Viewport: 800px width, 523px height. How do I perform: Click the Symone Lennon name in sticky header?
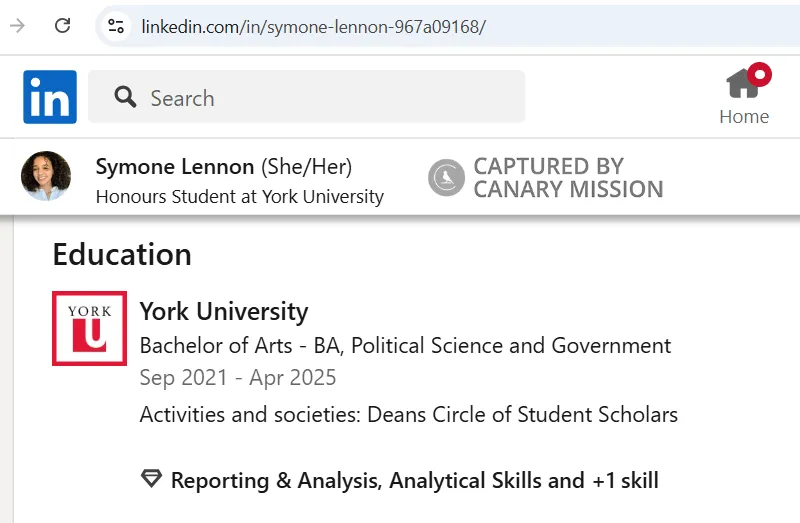pos(174,167)
